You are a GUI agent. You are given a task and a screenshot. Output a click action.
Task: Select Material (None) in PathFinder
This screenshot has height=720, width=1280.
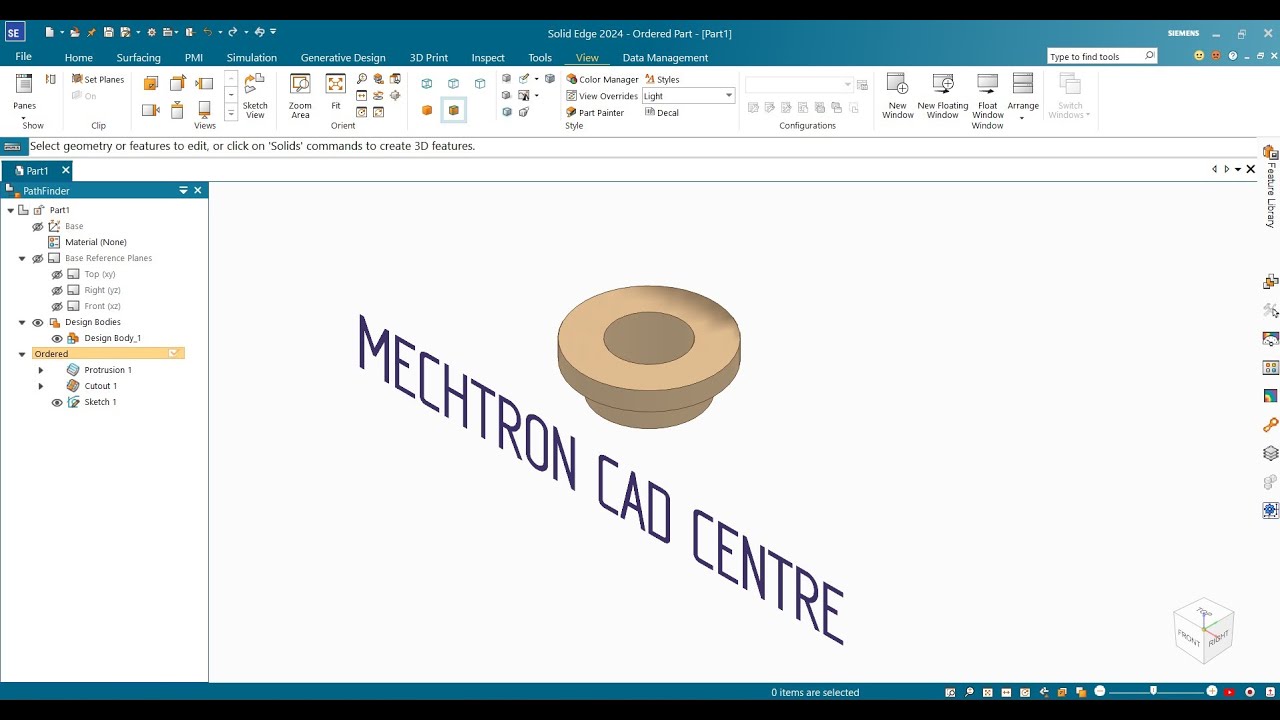coord(96,242)
